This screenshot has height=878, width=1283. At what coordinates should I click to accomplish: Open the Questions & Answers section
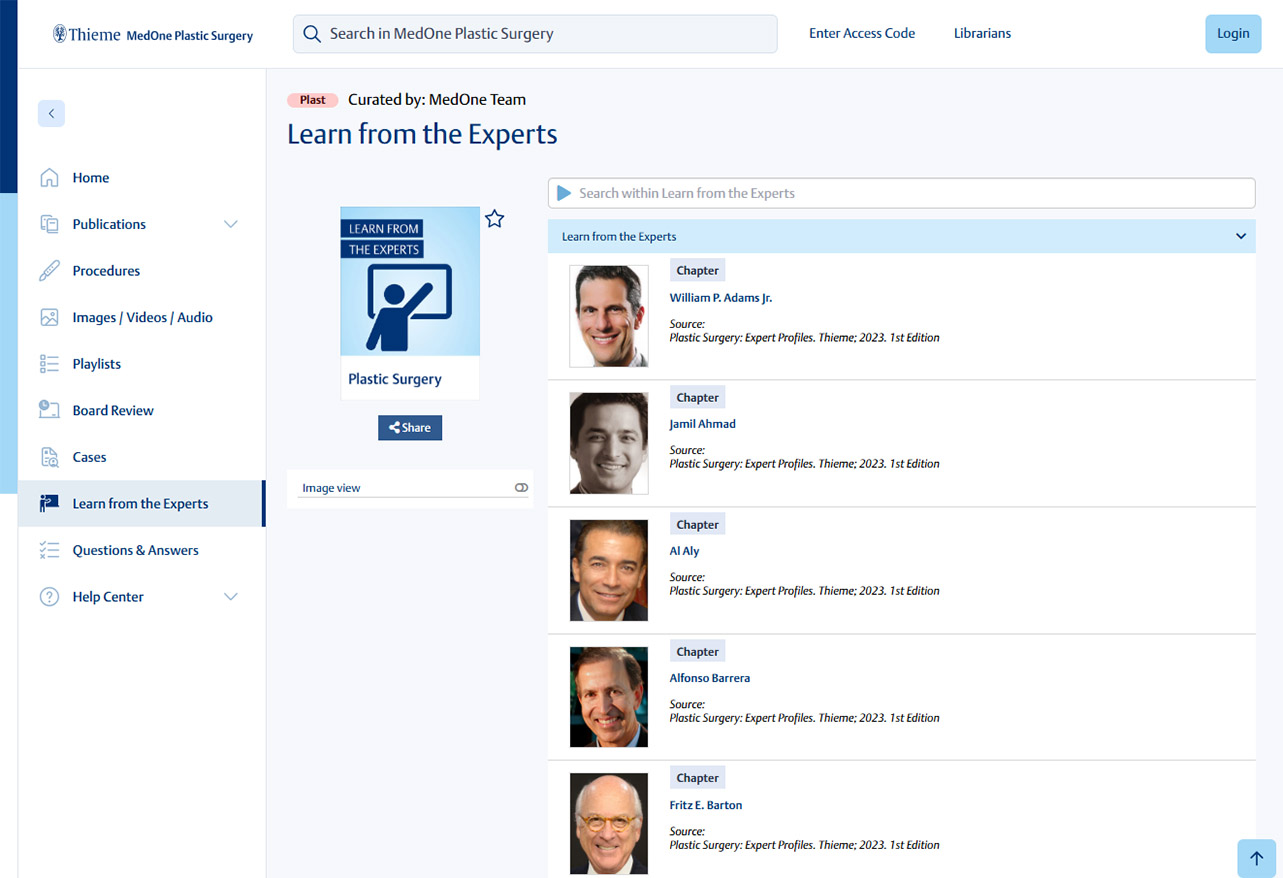[x=134, y=550]
